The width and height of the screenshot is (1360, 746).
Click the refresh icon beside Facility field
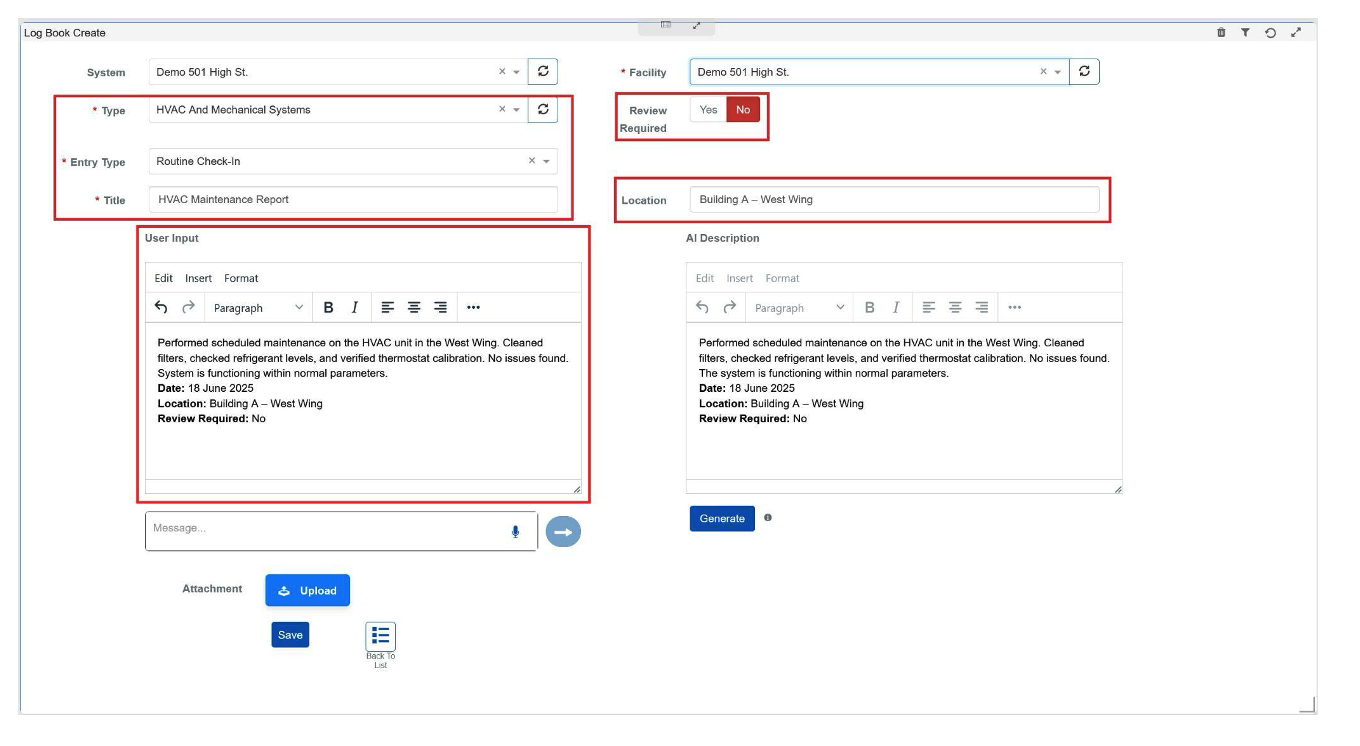click(x=1084, y=72)
